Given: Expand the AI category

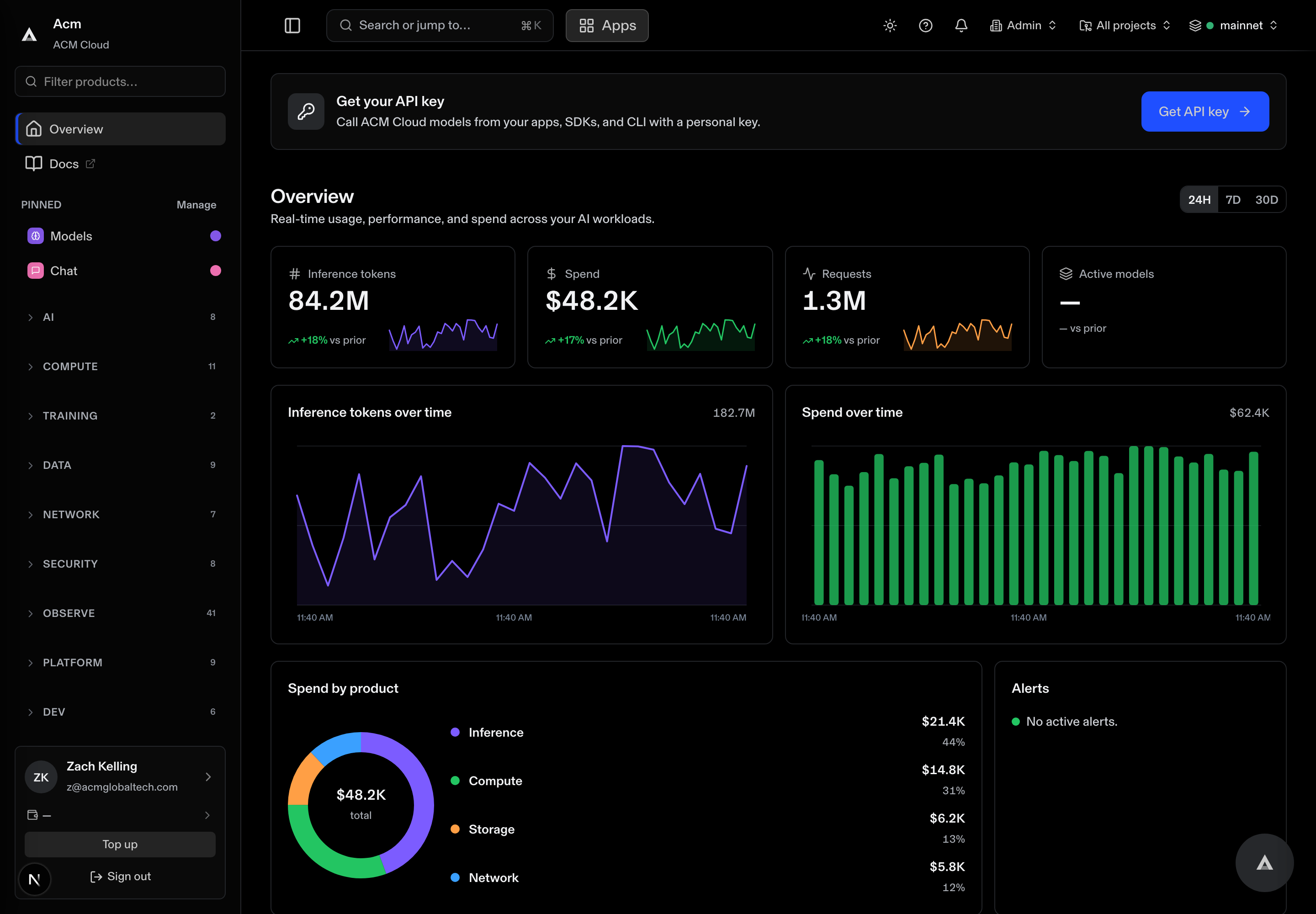Looking at the screenshot, I should pos(120,317).
